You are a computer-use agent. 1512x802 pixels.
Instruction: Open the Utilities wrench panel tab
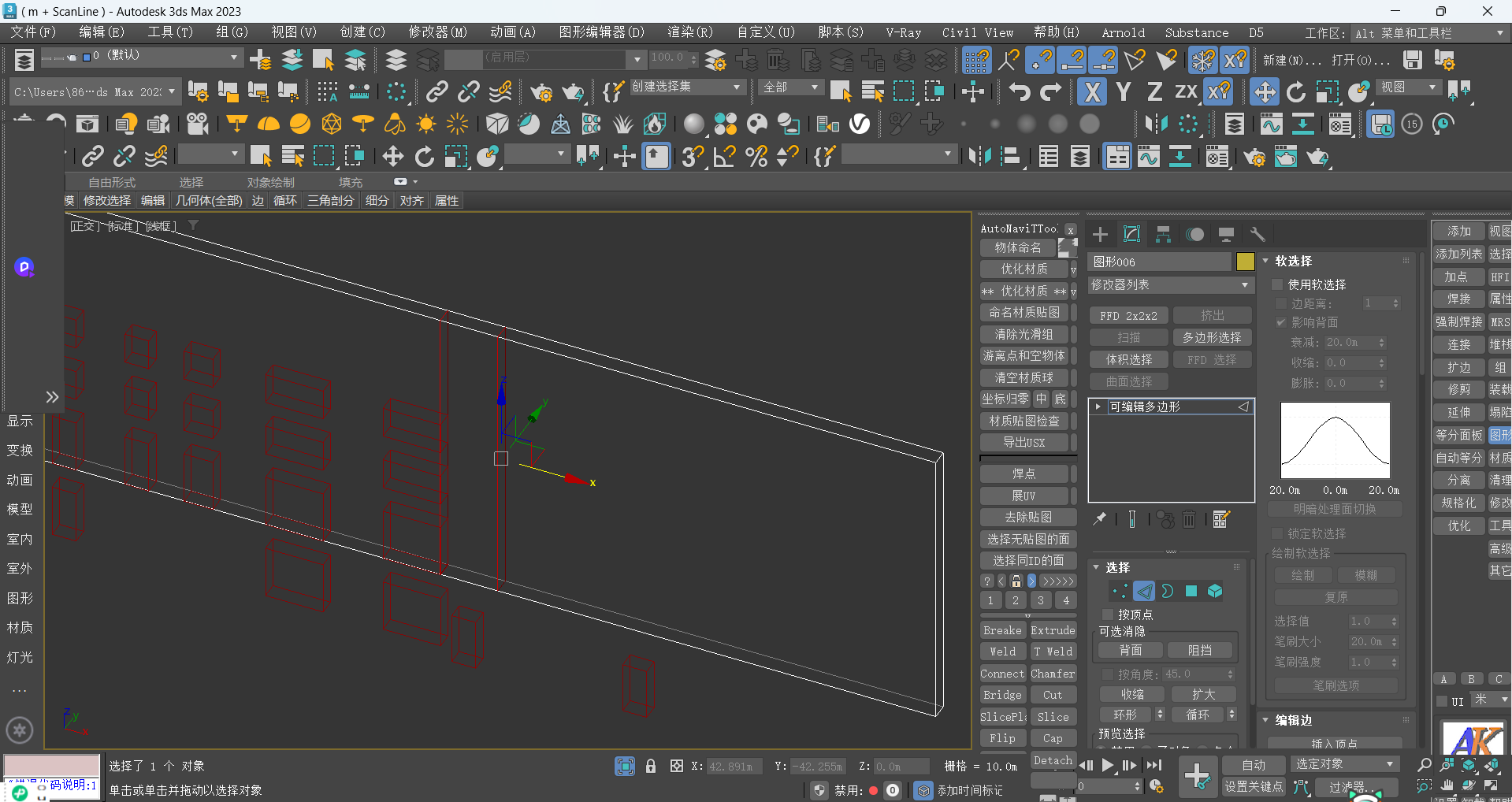(x=1258, y=234)
